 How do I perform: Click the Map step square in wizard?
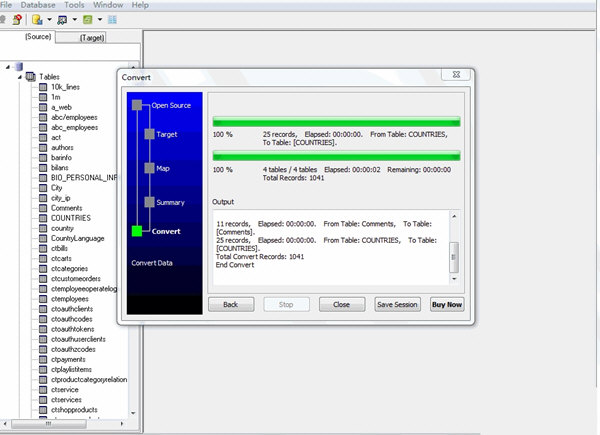point(150,168)
